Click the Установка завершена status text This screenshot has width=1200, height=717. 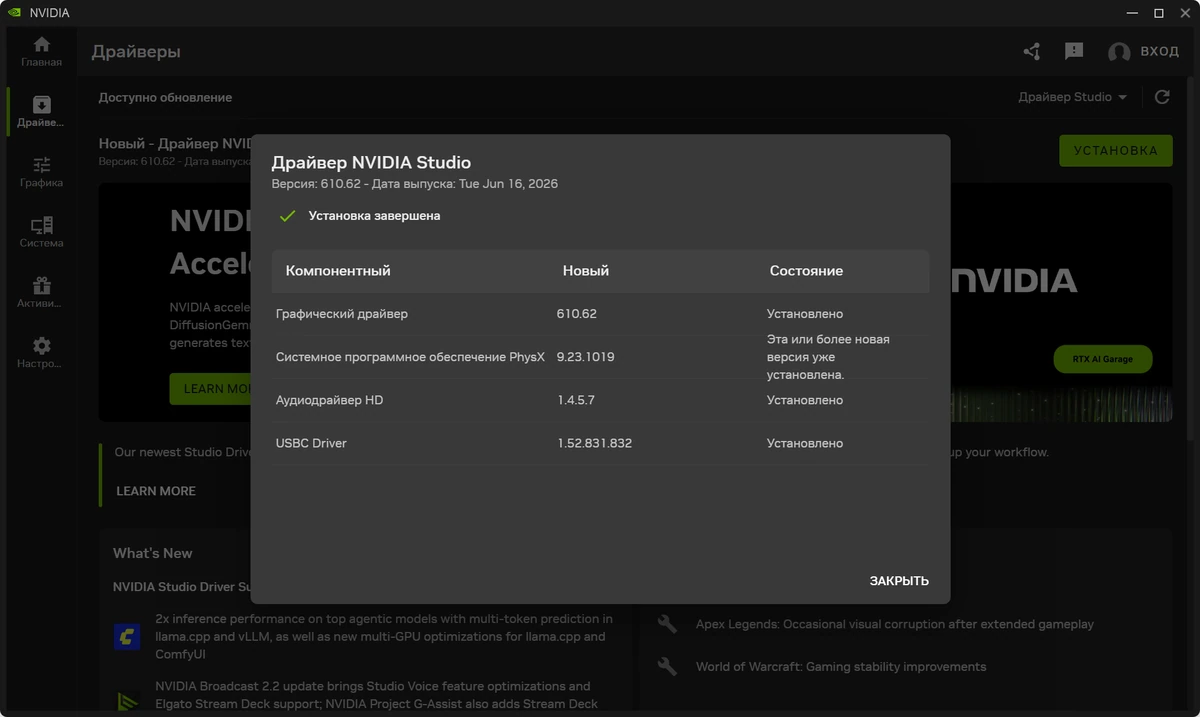(374, 215)
